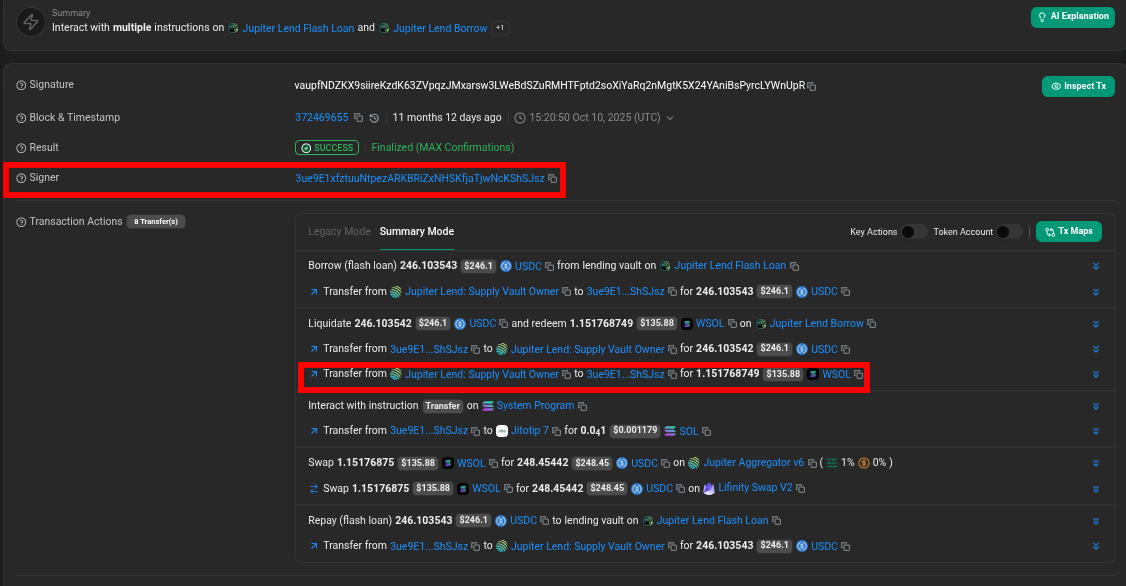
Task: Click 'Finalized (MAX Confirmations)' text
Action: click(x=442, y=148)
